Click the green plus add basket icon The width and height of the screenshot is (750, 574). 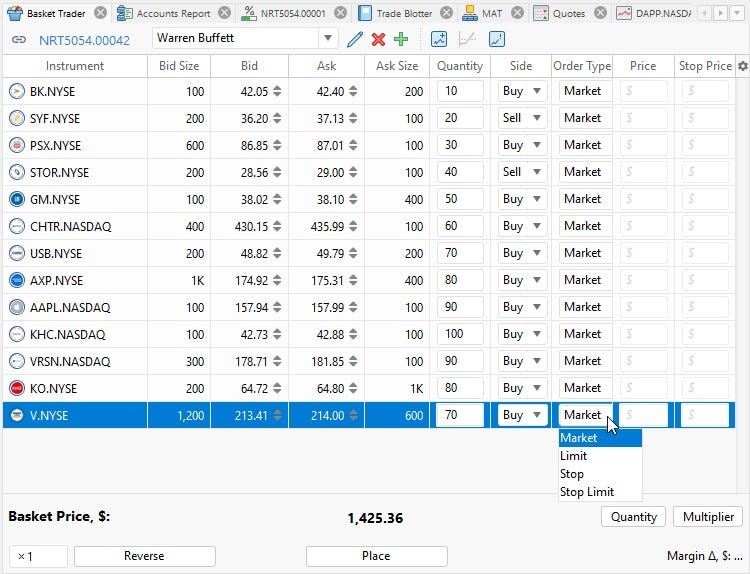[x=401, y=39]
